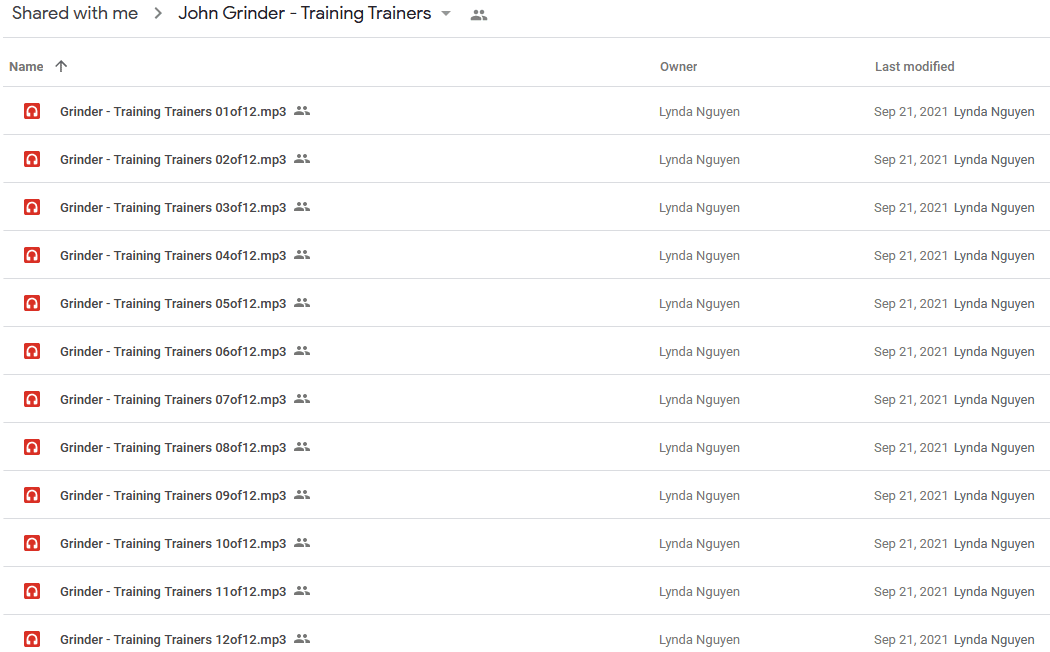
Task: Click shared-people icon beside 06of12.mp3
Action: pyautogui.click(x=302, y=351)
